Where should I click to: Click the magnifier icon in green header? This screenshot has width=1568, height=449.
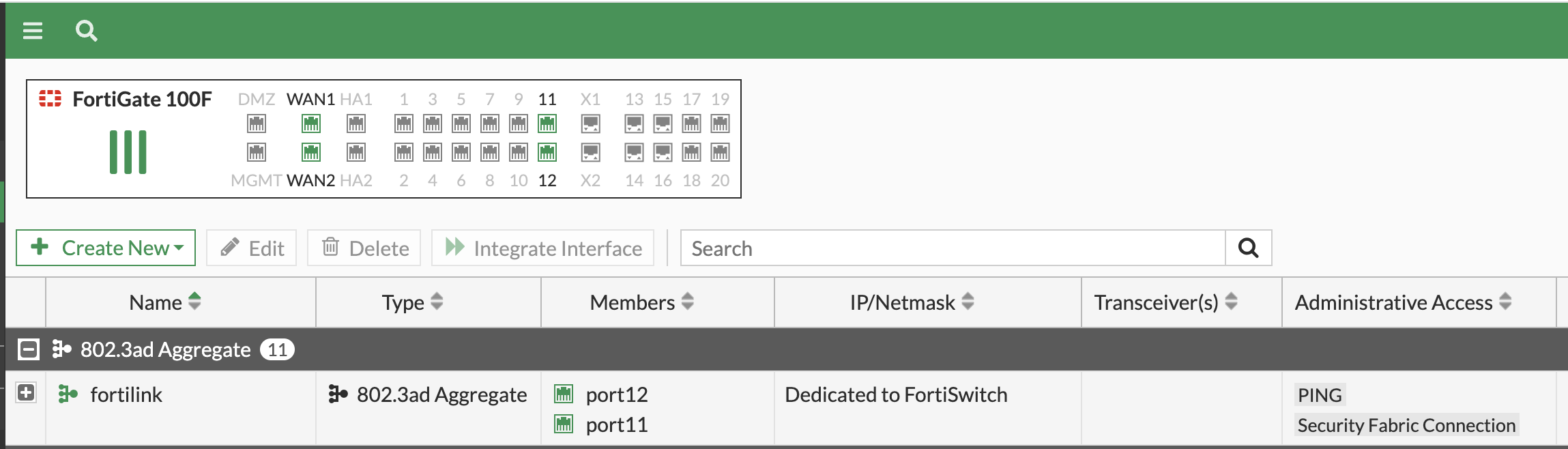(x=87, y=31)
